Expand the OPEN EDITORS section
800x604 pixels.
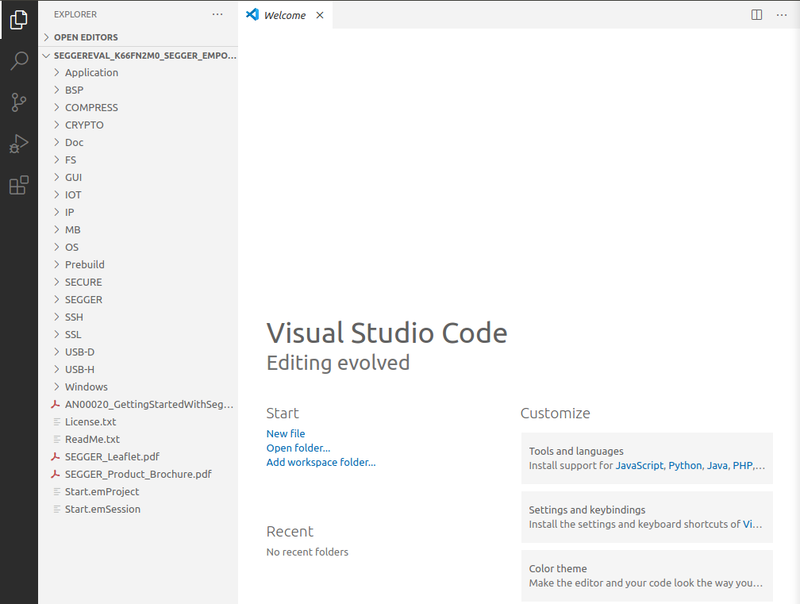pos(84,37)
